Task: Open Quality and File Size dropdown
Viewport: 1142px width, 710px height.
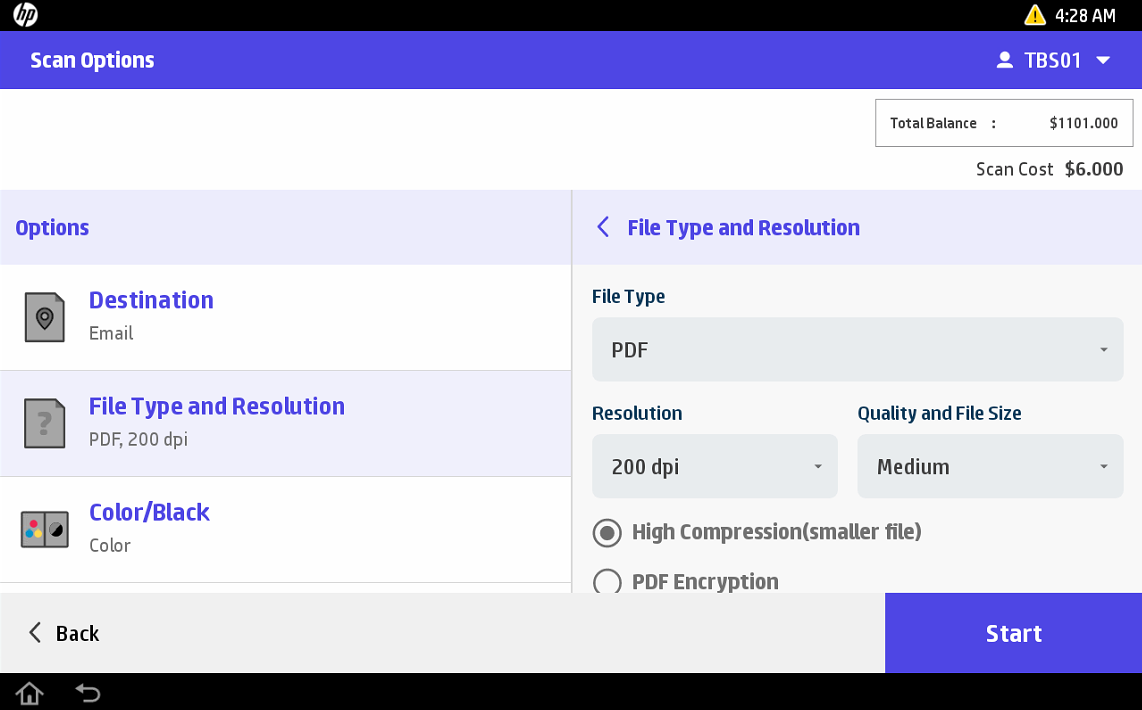Action: pos(989,466)
